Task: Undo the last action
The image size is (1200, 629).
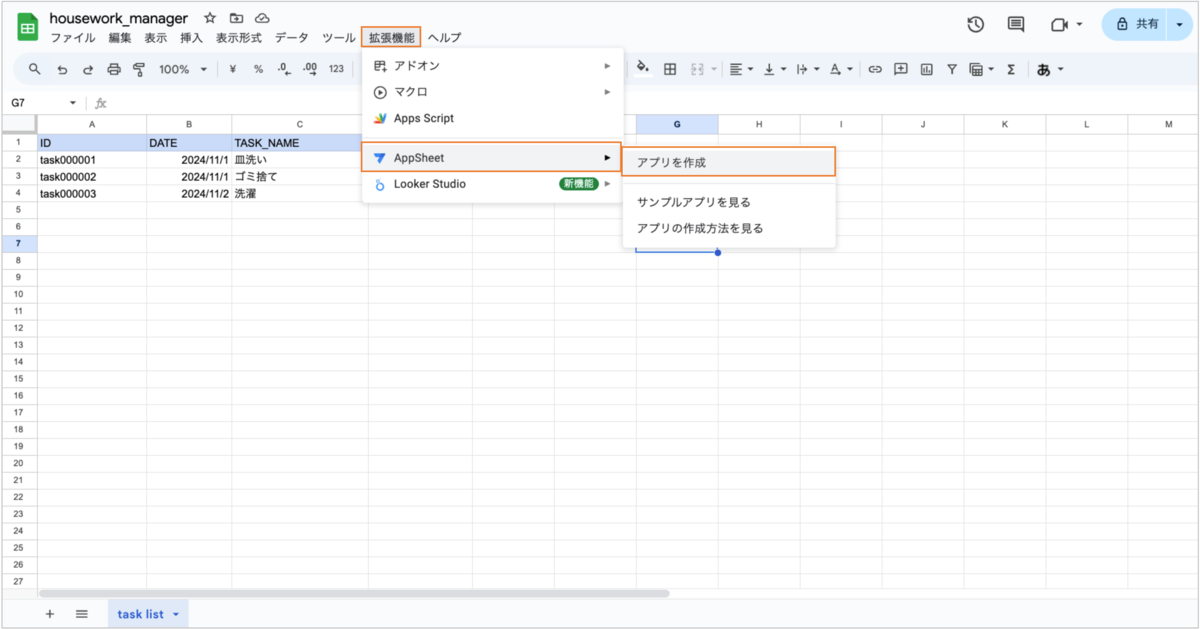Action: point(62,69)
